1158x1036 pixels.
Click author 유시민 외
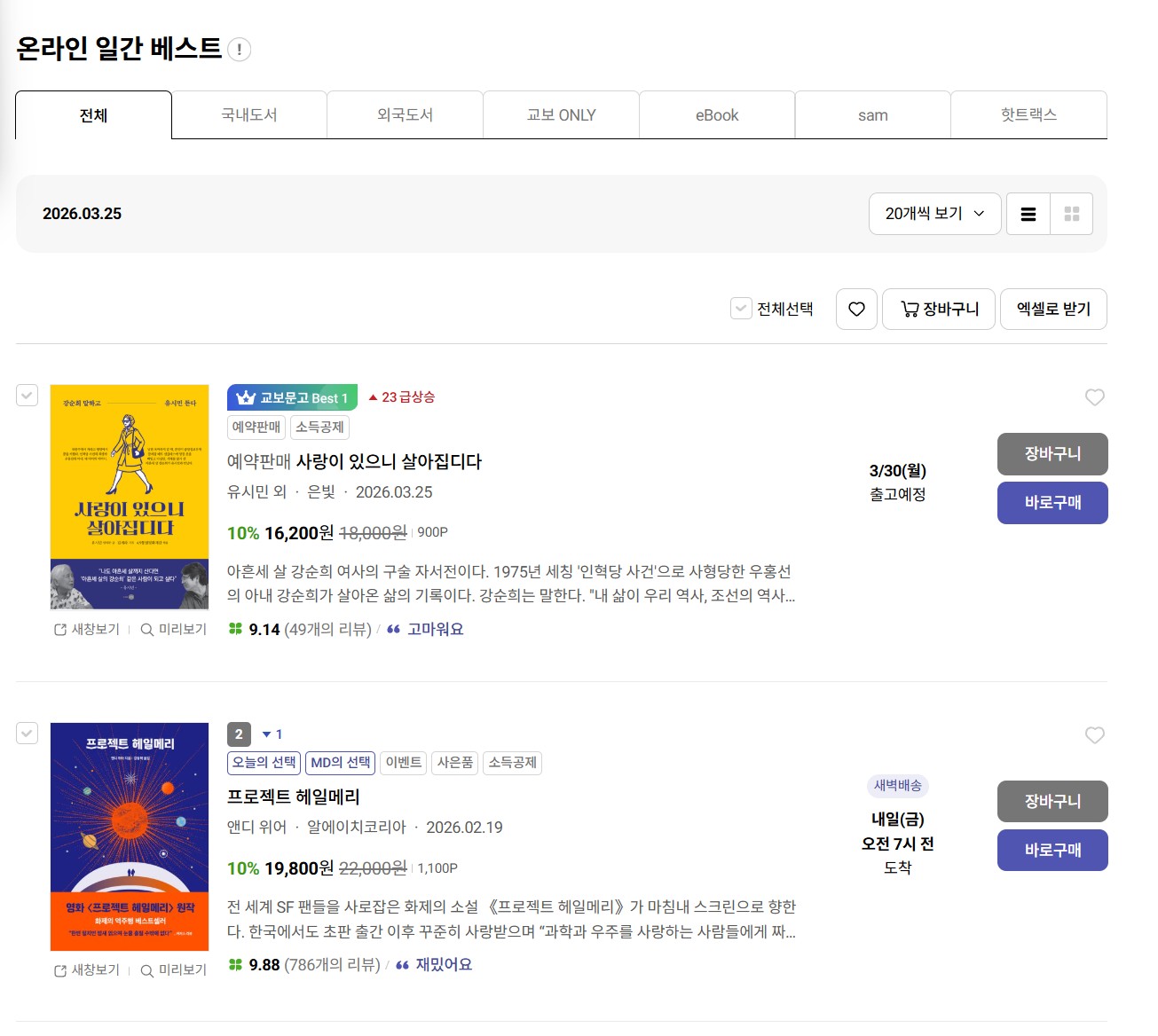(257, 492)
